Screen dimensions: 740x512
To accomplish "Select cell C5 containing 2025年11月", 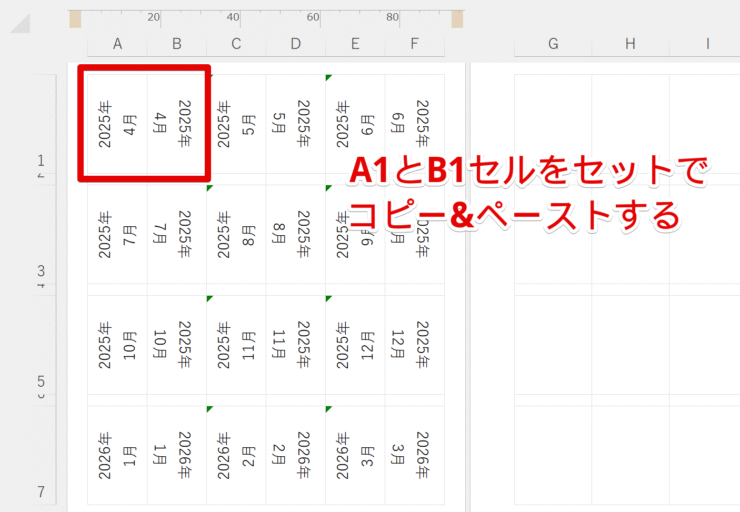I will click(236, 344).
